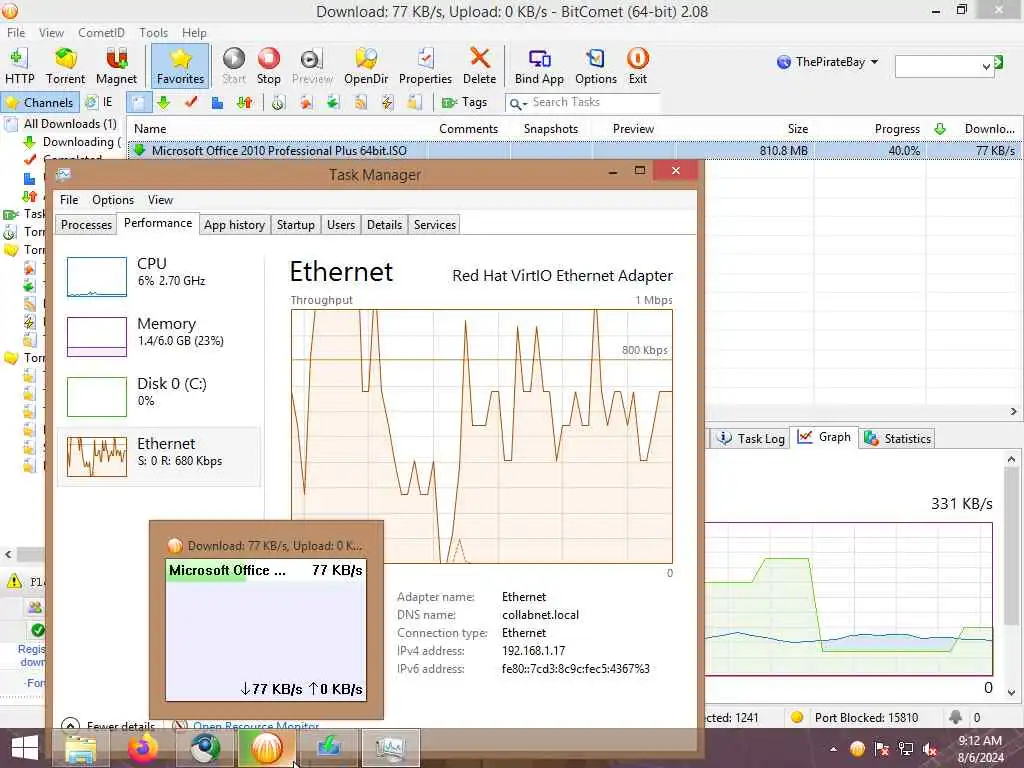Click sidebar scroll left arrow

tap(8, 554)
